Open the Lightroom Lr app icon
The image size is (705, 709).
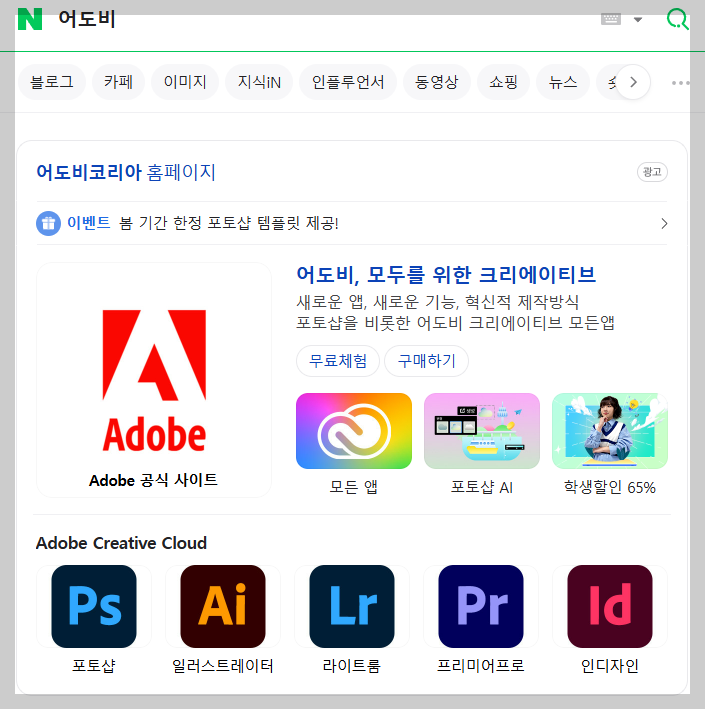click(x=352, y=606)
